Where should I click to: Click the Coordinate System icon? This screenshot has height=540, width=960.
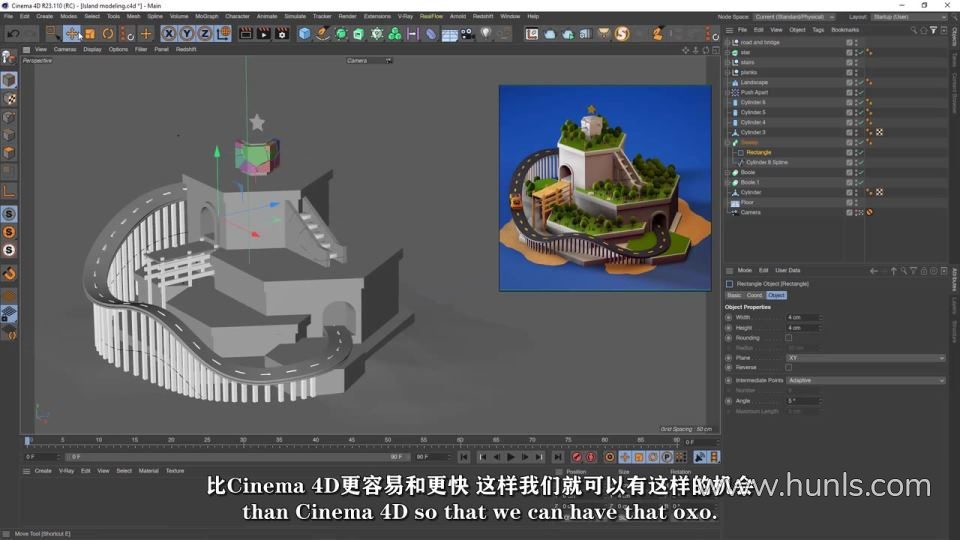223,34
